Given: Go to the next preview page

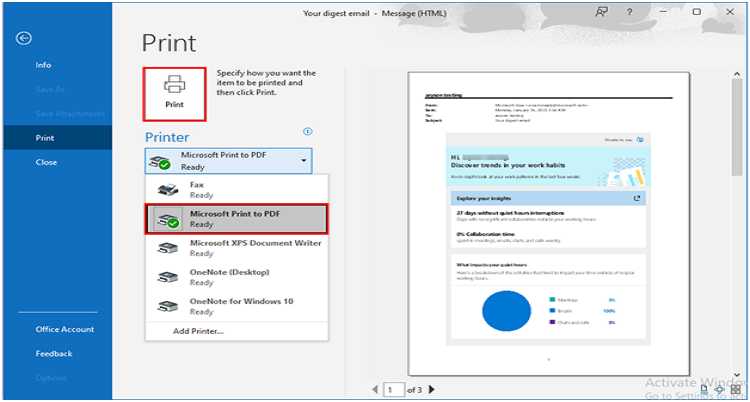Looking at the screenshot, I should click(432, 390).
